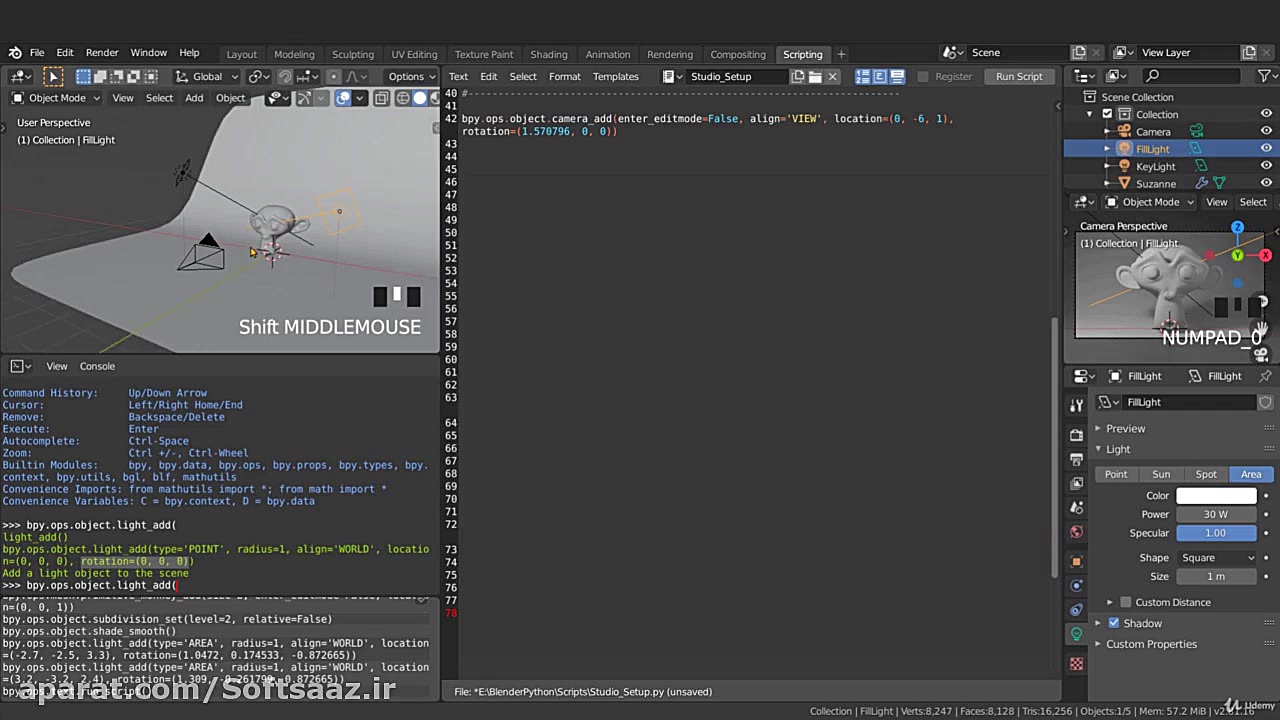Enable the Custom Distance checkbox
The width and height of the screenshot is (1280, 720).
tap(1126, 602)
